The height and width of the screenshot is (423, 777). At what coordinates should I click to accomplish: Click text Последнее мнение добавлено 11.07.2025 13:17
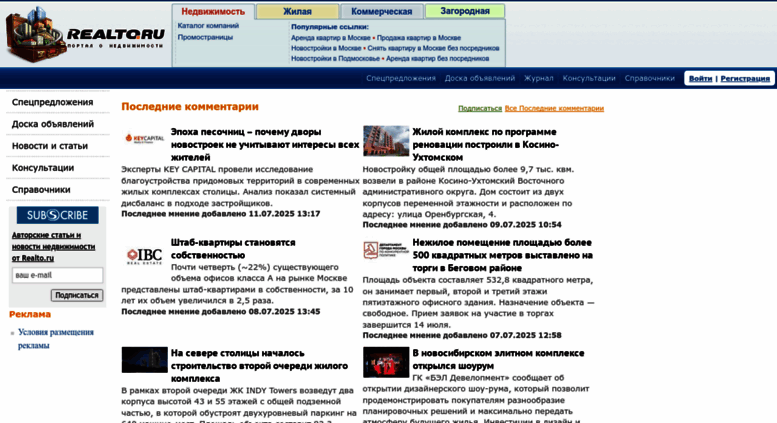pos(221,213)
